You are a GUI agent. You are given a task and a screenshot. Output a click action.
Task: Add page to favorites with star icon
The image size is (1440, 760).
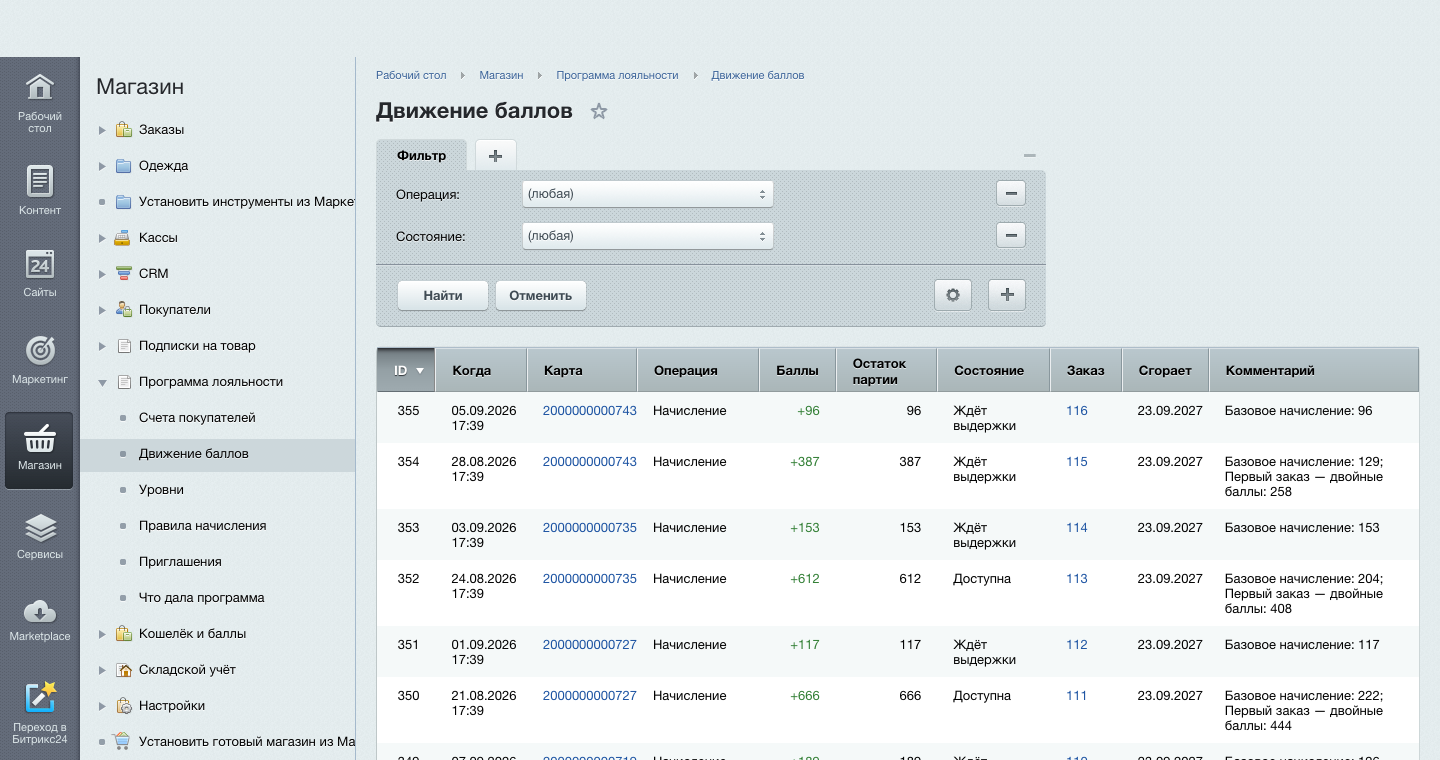point(599,111)
